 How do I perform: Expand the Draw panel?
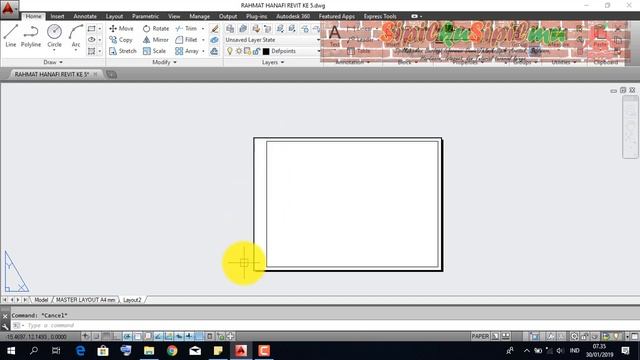coord(53,62)
